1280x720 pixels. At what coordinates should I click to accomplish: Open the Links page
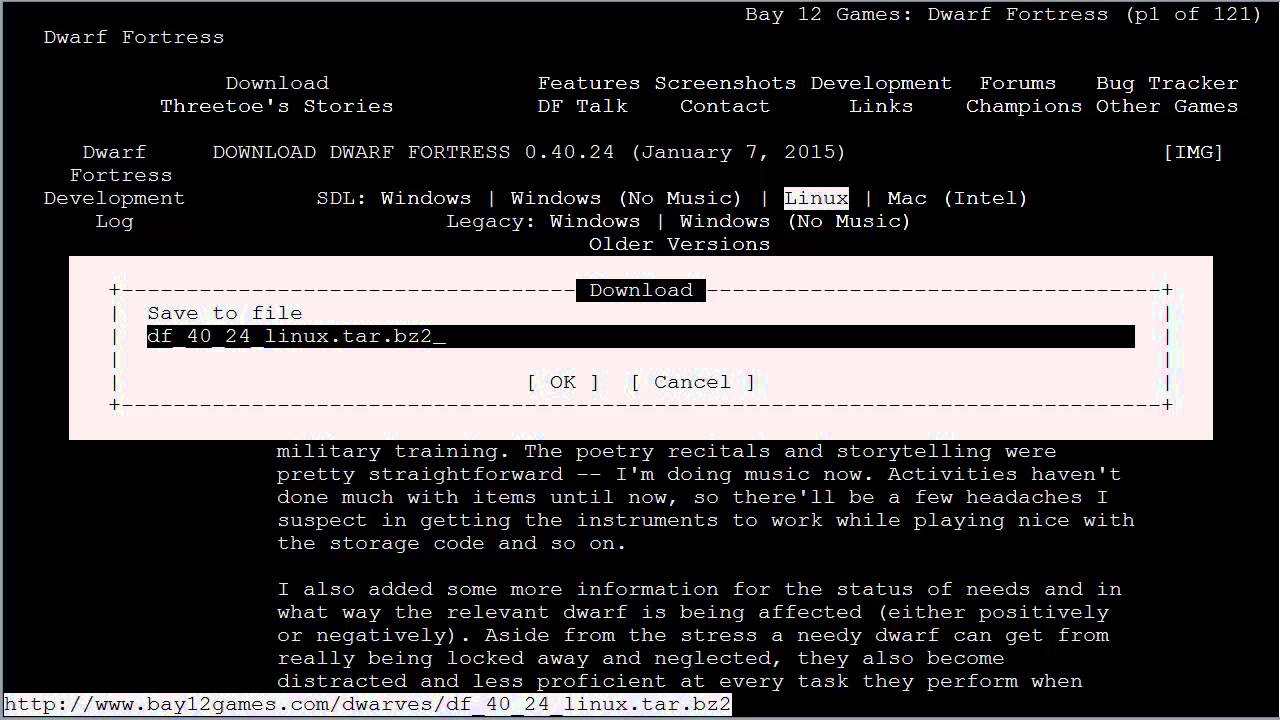click(881, 106)
